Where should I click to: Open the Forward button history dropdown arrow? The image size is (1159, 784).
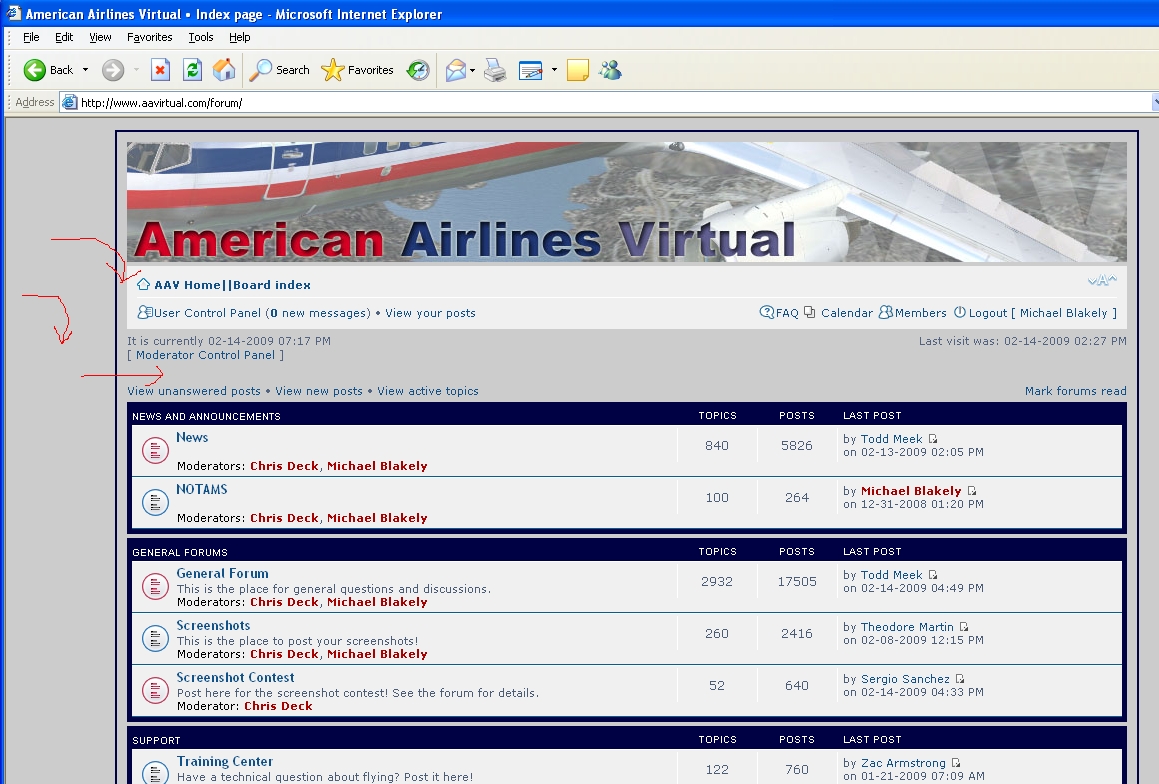(137, 70)
